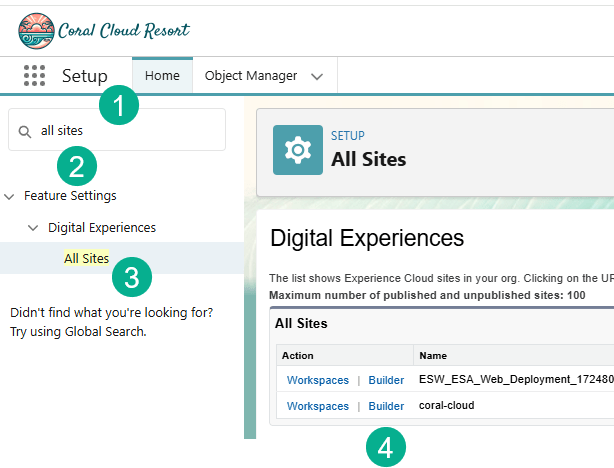The image size is (614, 468).
Task: Select All Sites in the sidebar tree
Action: pos(86,258)
